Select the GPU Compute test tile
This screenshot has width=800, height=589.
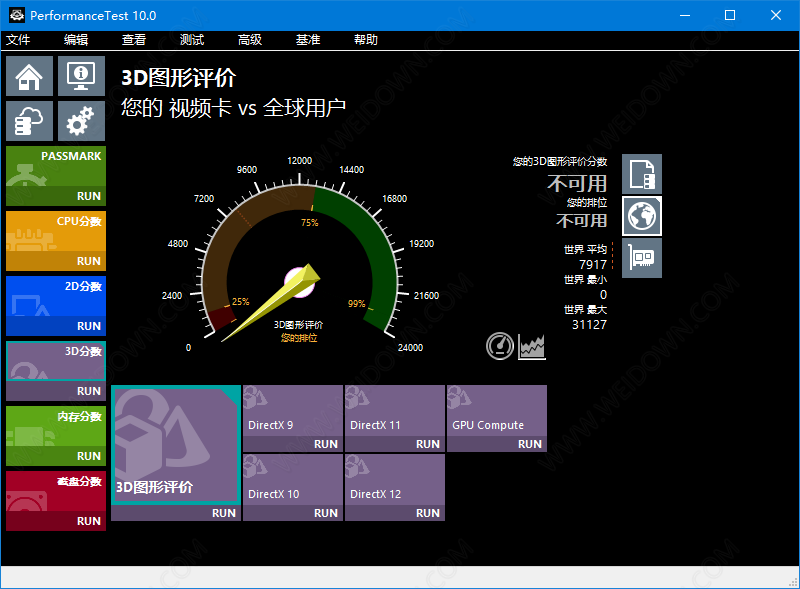[497, 411]
